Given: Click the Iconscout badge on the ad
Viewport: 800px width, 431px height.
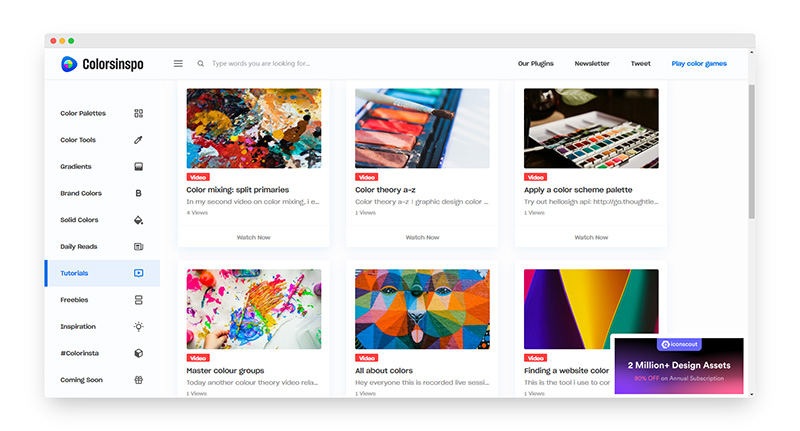Looking at the screenshot, I should coord(679,344).
